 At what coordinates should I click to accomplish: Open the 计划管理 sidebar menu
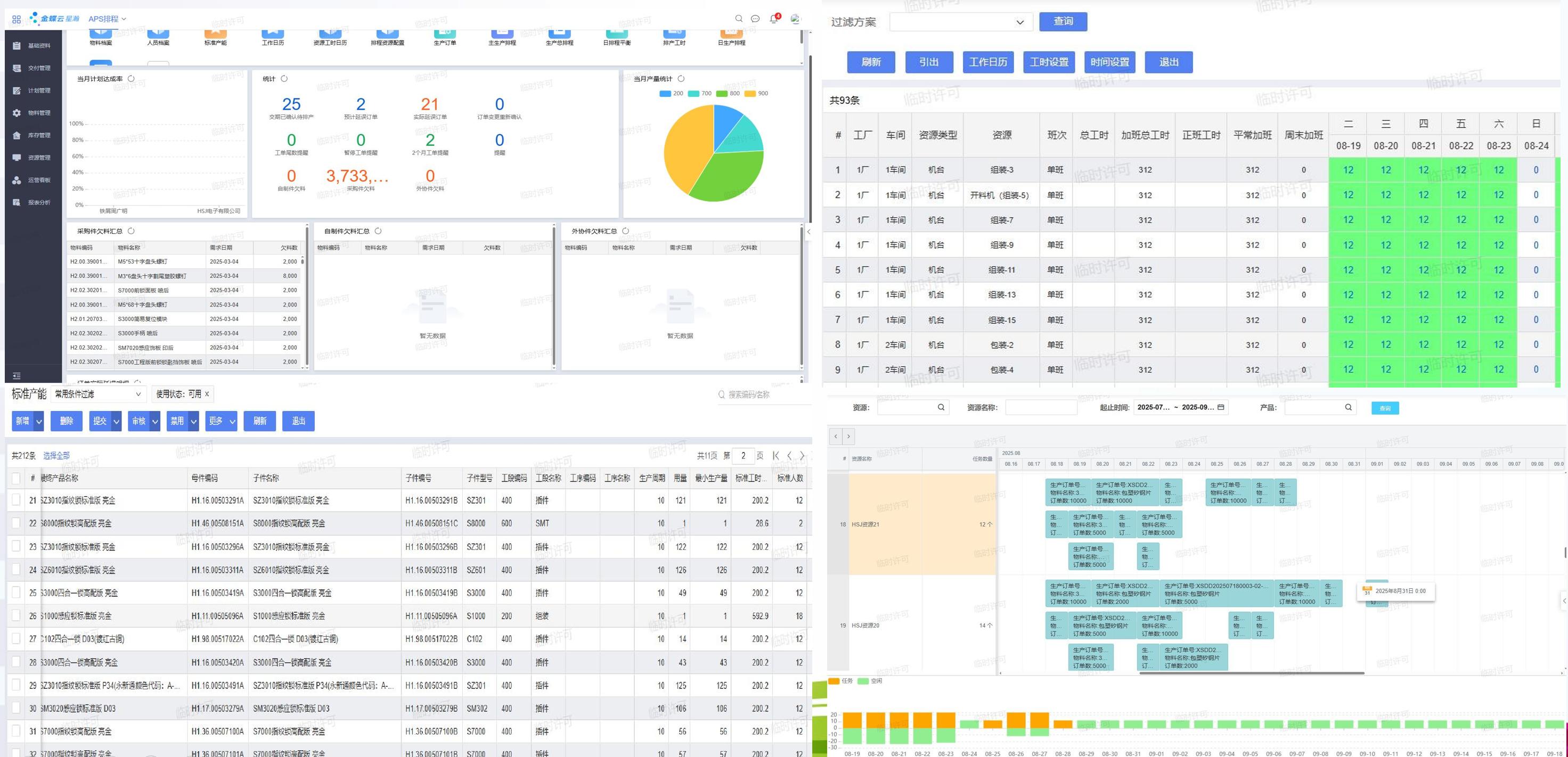[x=33, y=90]
